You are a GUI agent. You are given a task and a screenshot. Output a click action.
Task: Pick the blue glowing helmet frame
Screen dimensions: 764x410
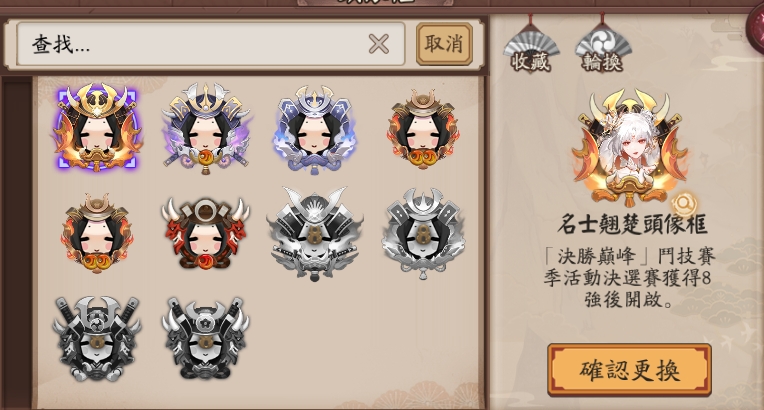[x=314, y=129]
